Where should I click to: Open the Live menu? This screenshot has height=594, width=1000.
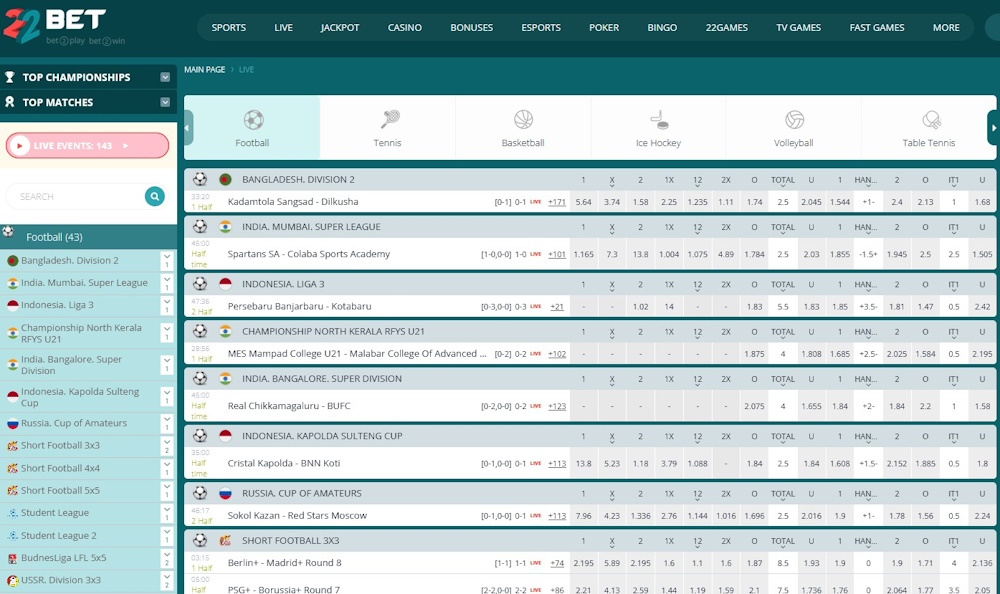[283, 27]
